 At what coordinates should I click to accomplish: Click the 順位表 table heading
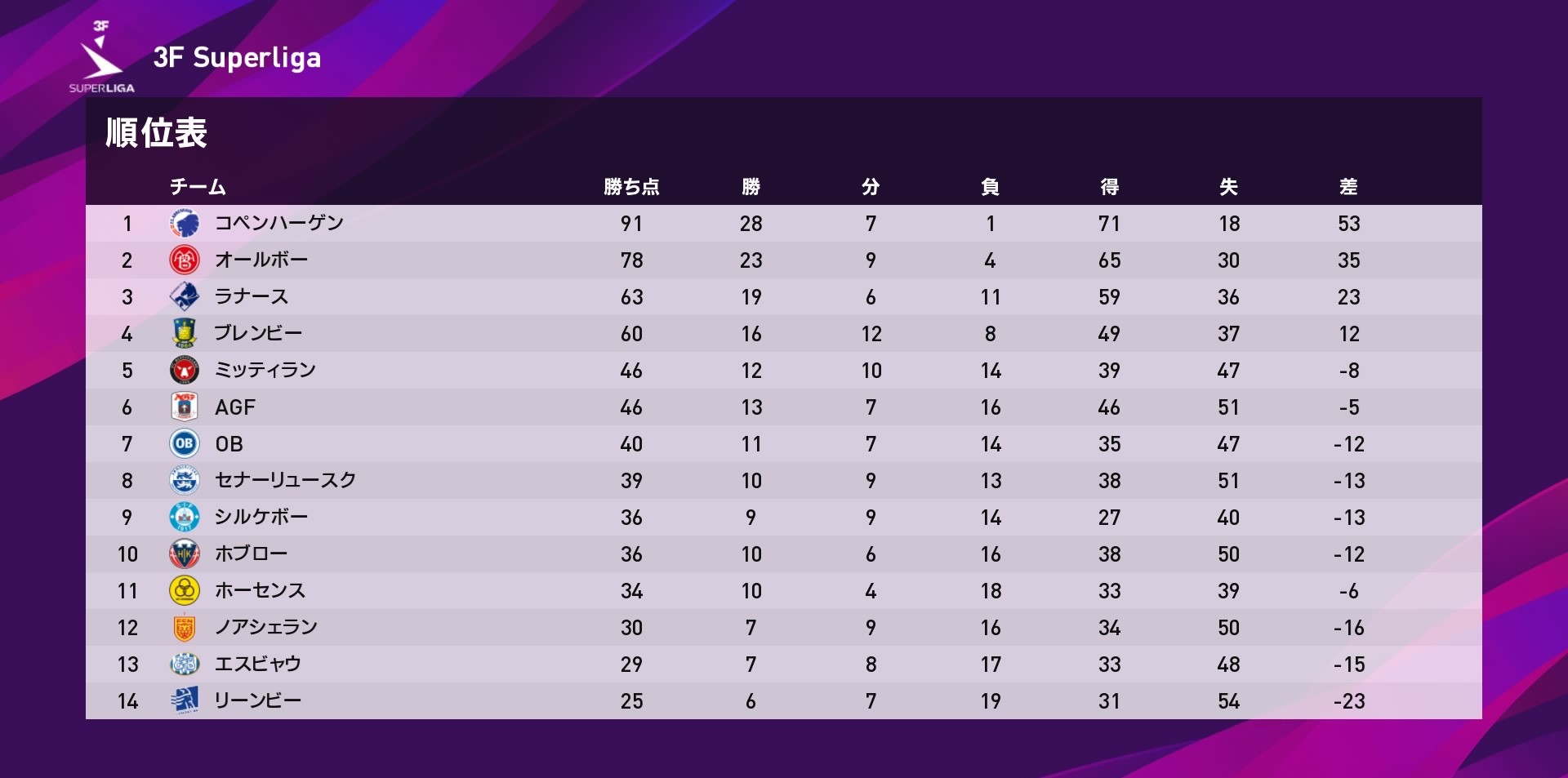point(156,132)
